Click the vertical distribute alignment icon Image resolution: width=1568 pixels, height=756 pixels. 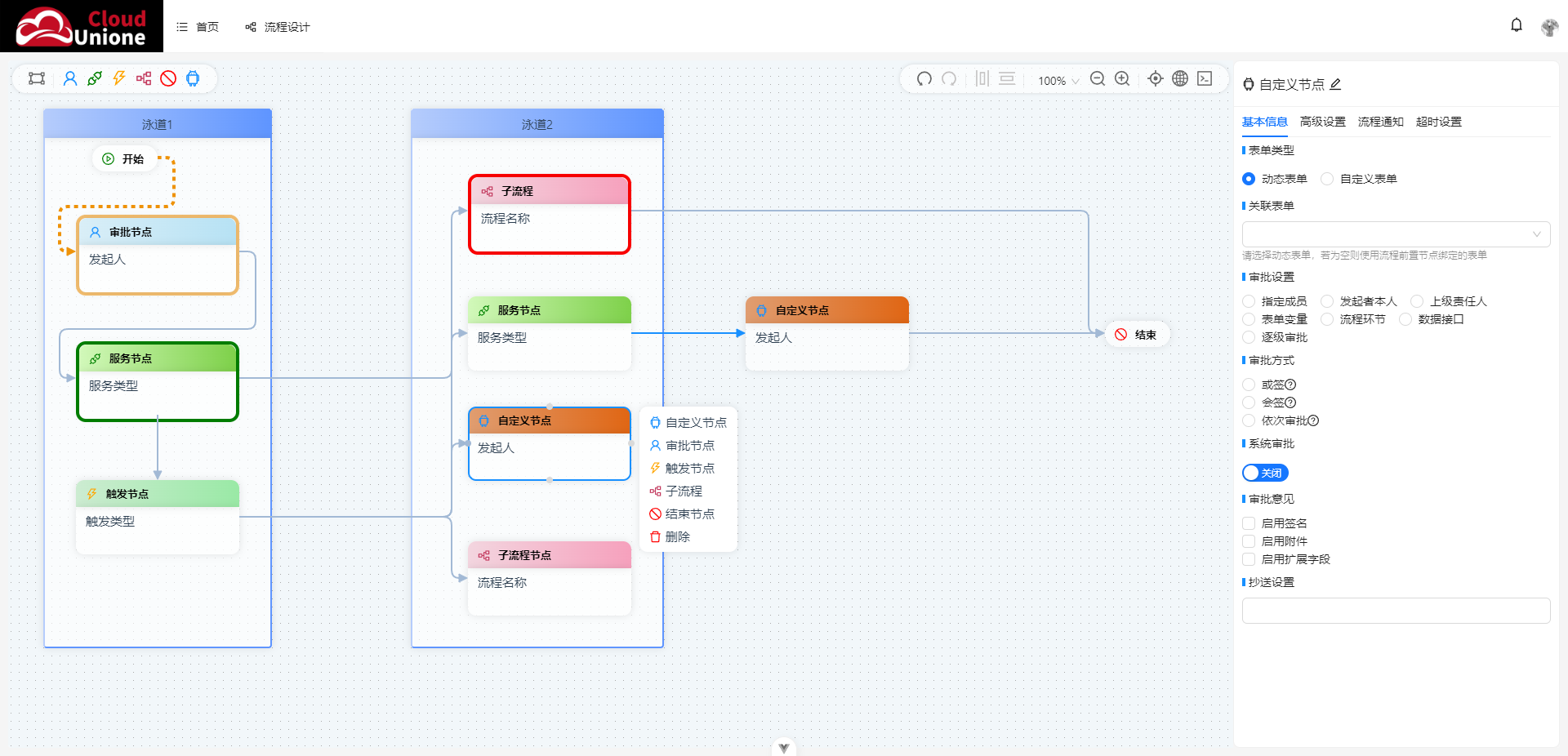(x=1007, y=78)
